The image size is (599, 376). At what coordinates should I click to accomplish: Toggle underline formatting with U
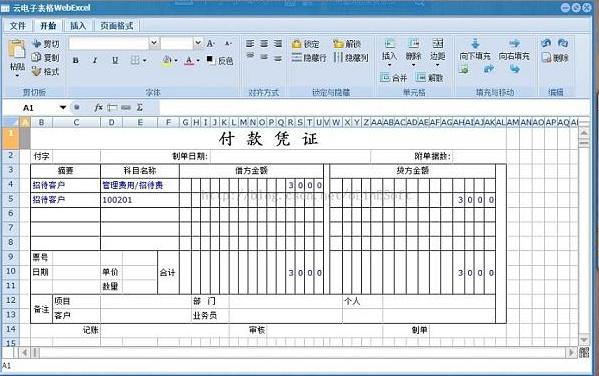(115, 60)
